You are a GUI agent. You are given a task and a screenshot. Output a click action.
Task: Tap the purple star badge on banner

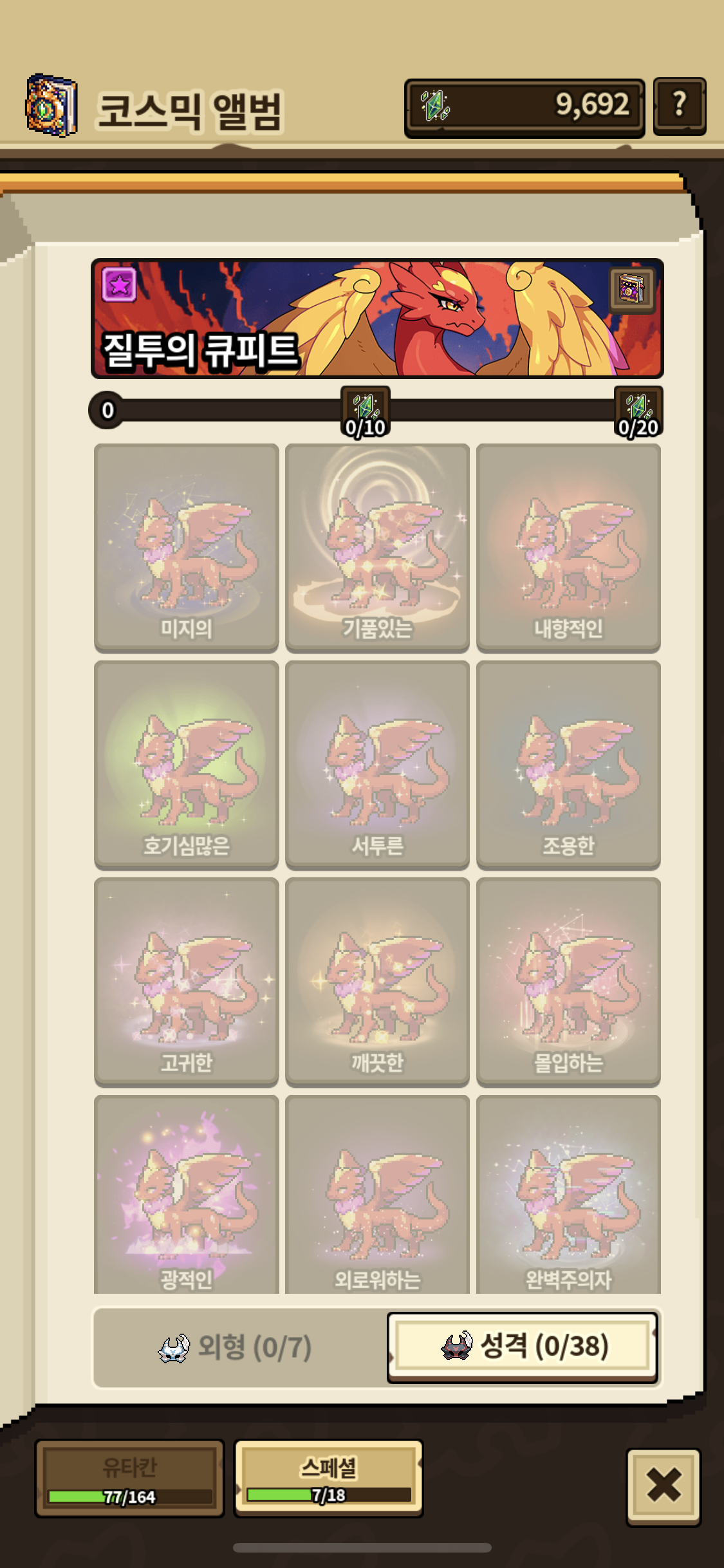point(119,284)
